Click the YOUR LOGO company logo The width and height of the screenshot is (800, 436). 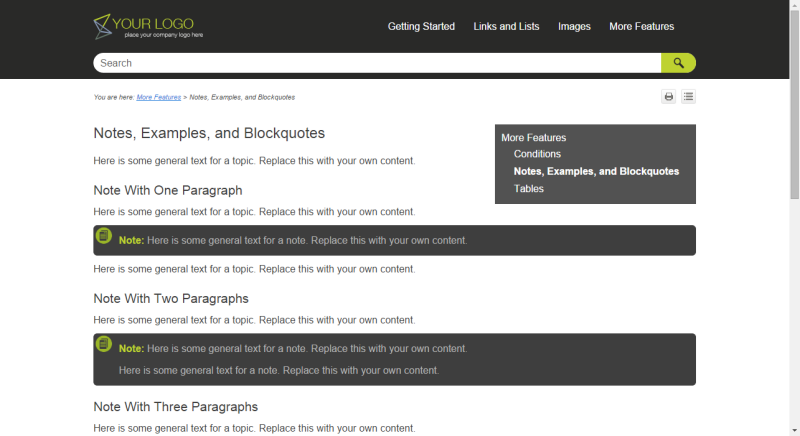[148, 27]
